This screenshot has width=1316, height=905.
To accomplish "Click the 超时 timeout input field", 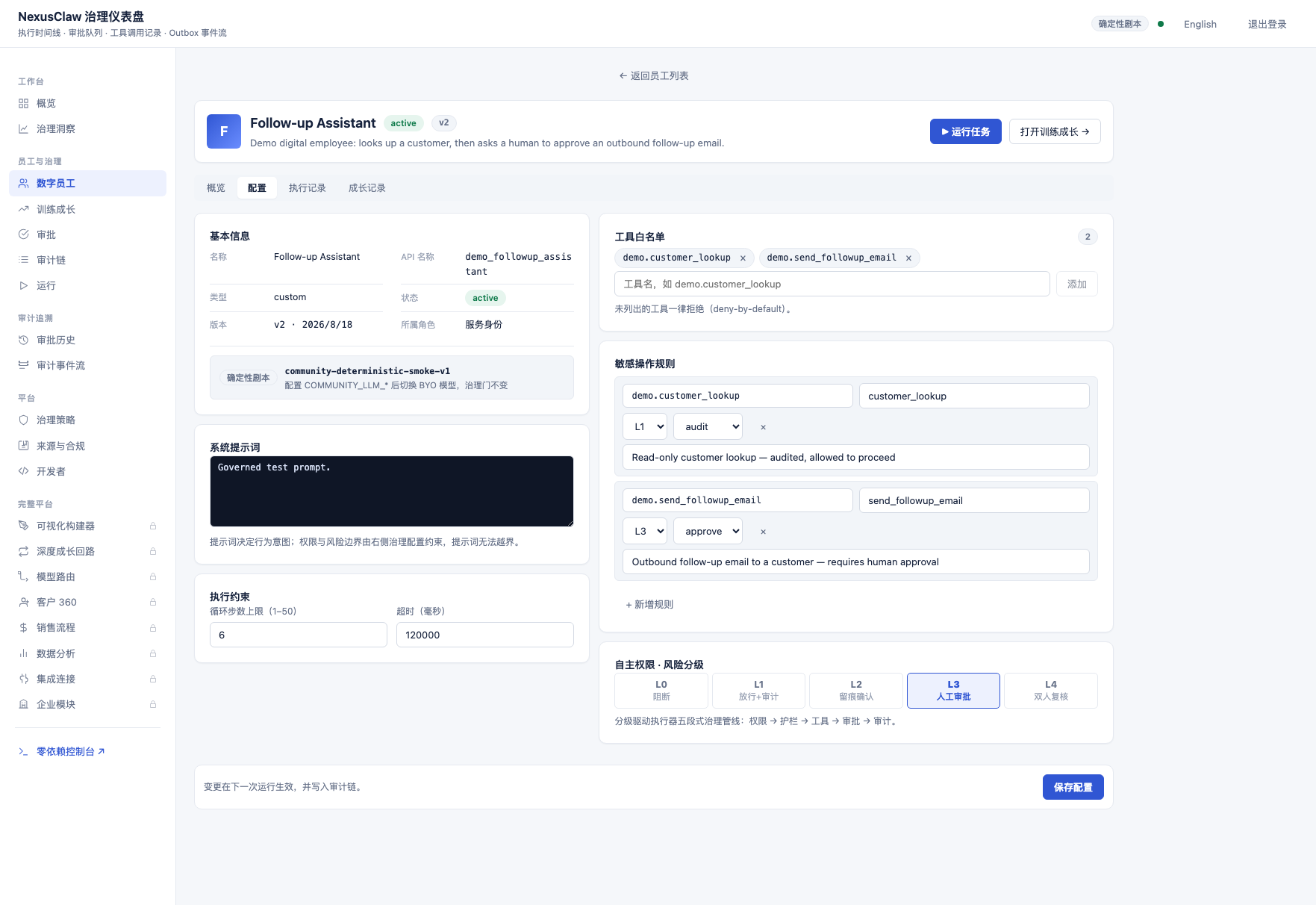I will click(x=485, y=635).
